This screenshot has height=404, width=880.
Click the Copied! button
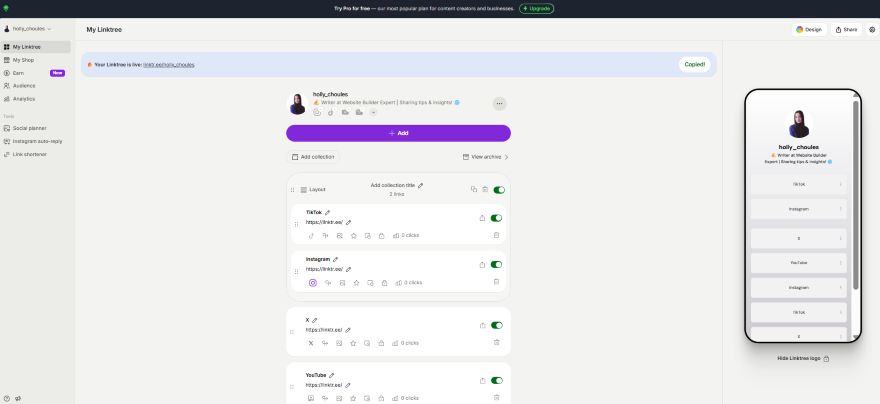[x=694, y=65]
